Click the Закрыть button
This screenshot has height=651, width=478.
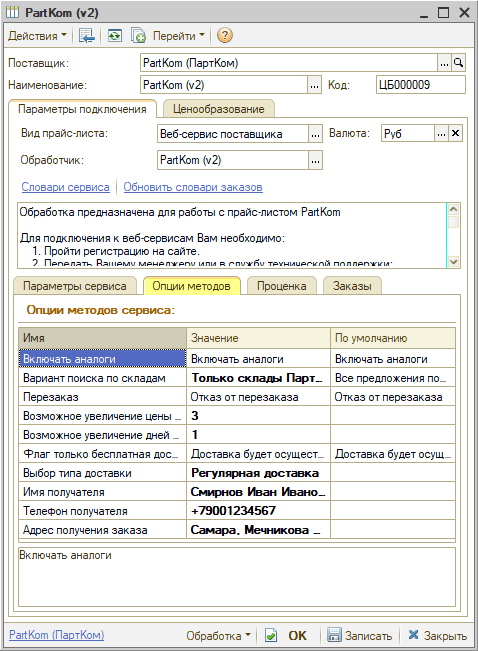pyautogui.click(x=437, y=636)
